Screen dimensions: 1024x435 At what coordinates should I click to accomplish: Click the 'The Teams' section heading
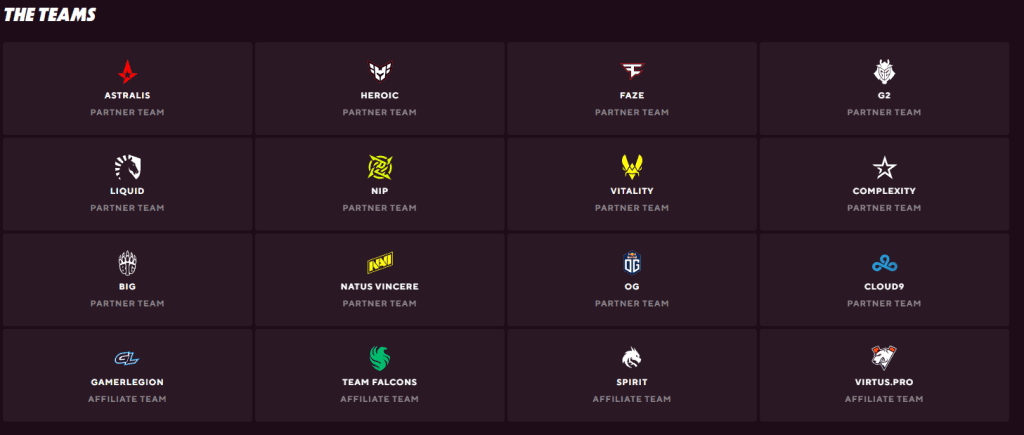pyautogui.click(x=51, y=15)
